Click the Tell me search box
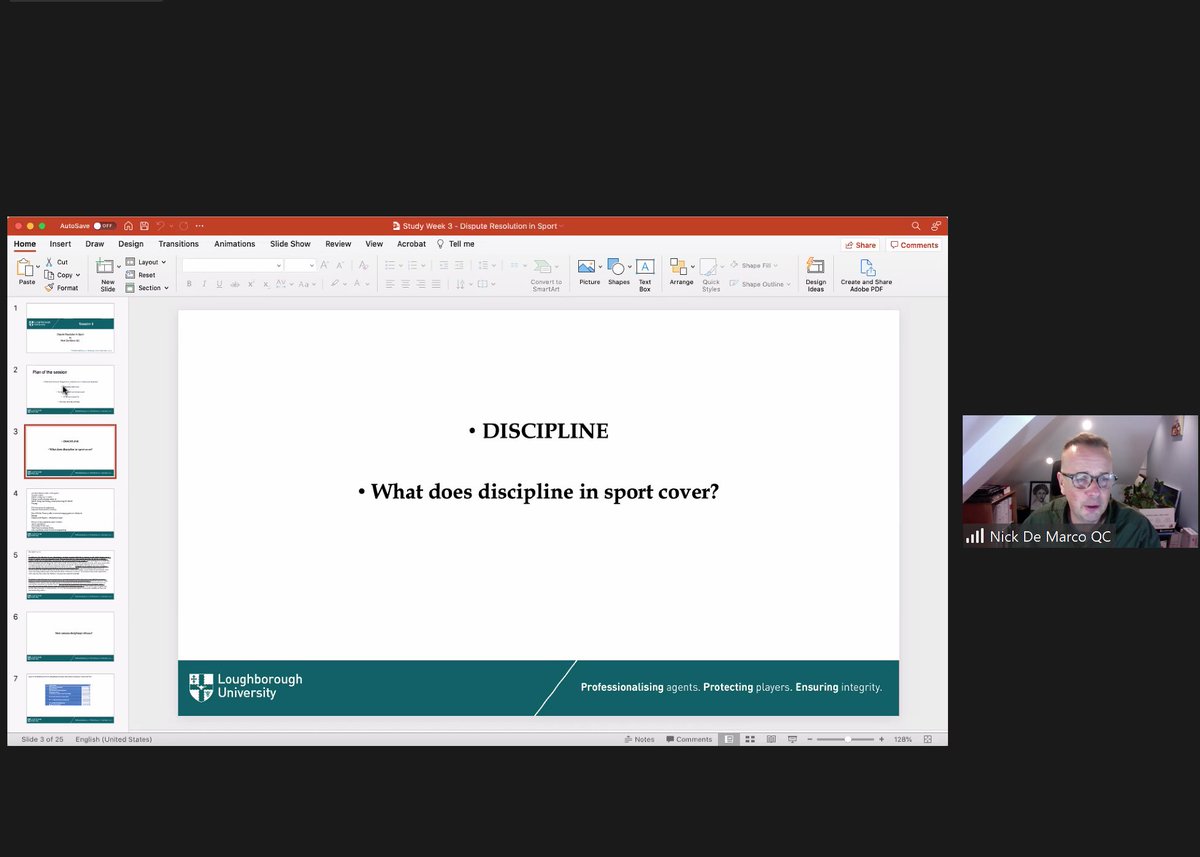 pos(455,244)
